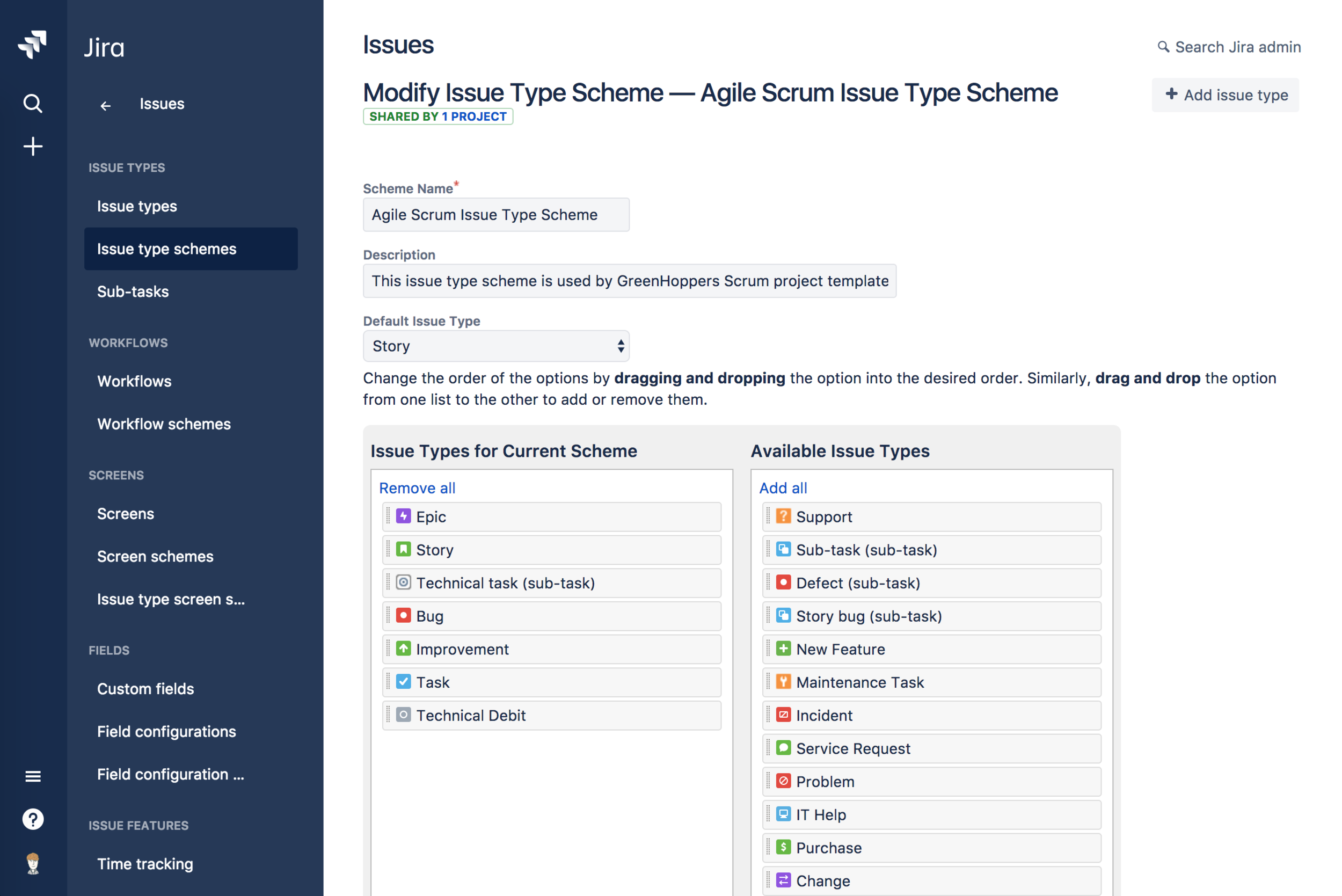Click the Task checkmark icon
1342x896 pixels.
point(403,682)
